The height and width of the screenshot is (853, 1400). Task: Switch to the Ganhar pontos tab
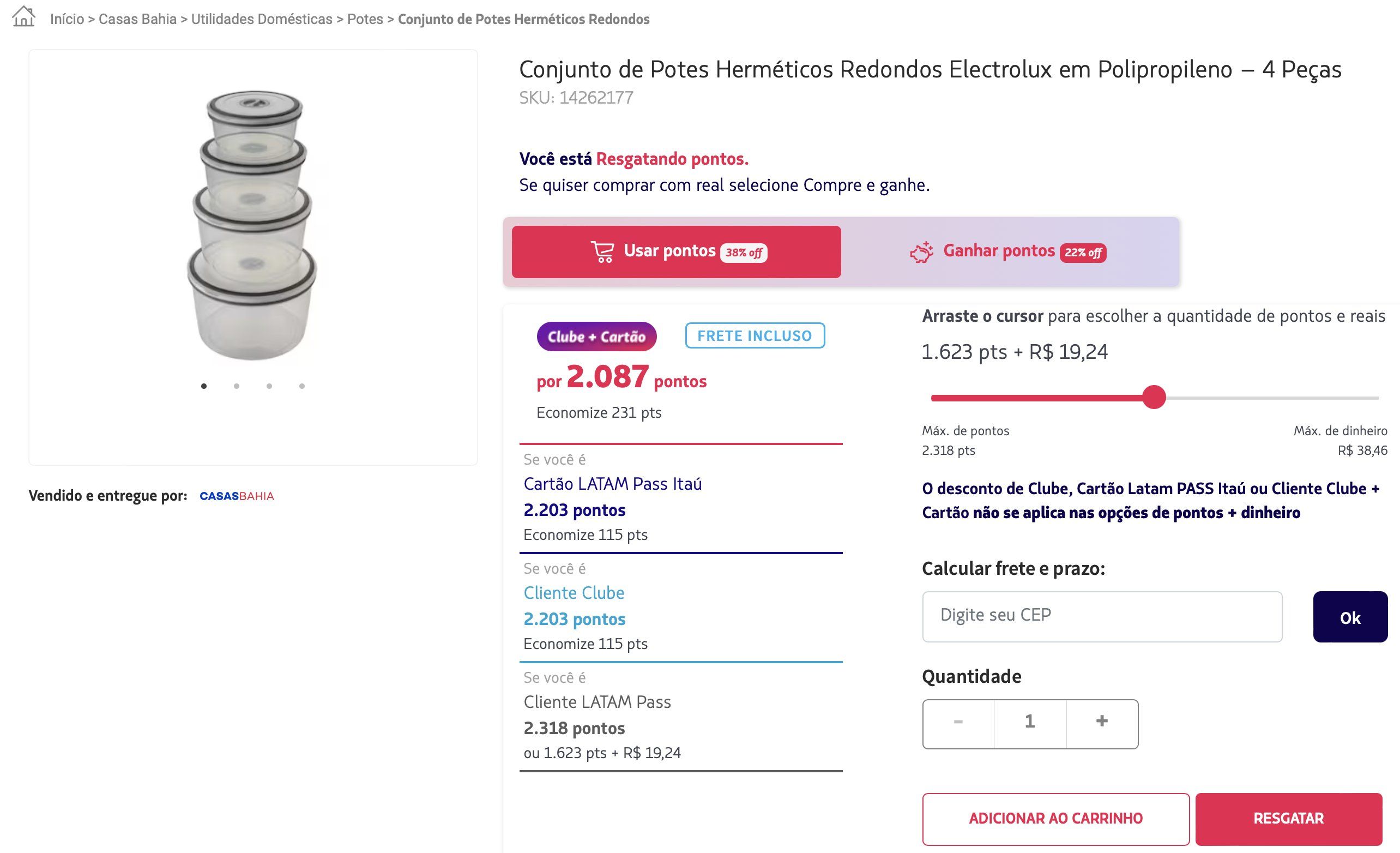[1008, 252]
